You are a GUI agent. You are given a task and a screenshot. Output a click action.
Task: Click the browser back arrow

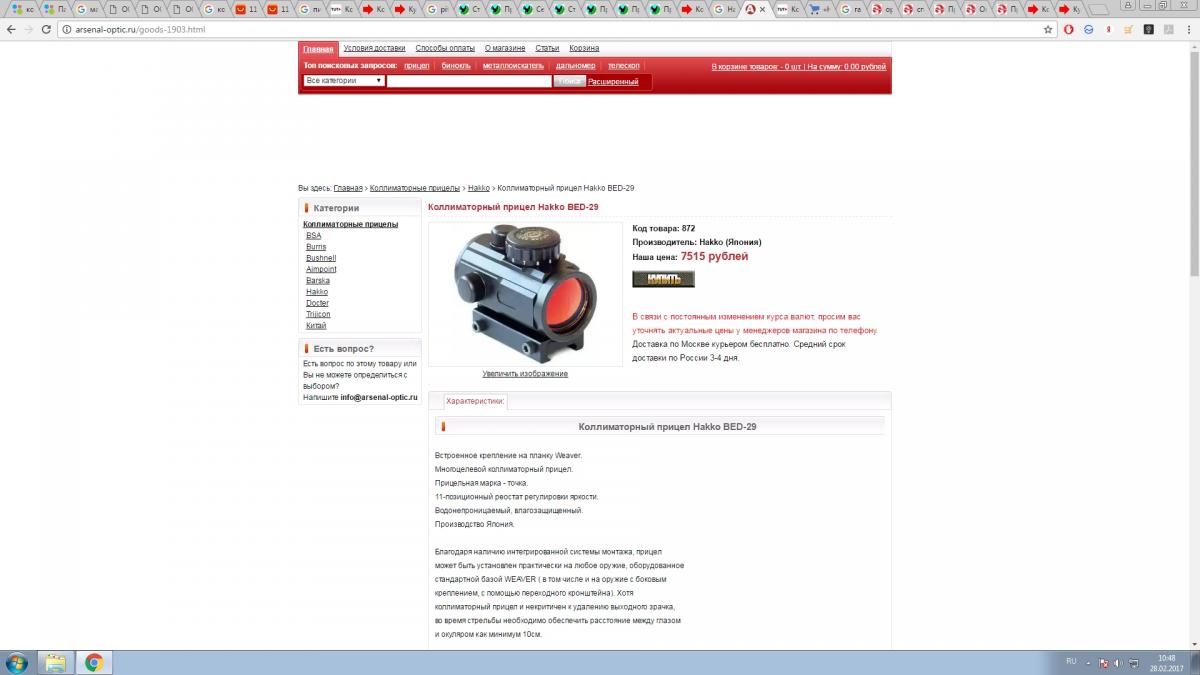[x=11, y=29]
